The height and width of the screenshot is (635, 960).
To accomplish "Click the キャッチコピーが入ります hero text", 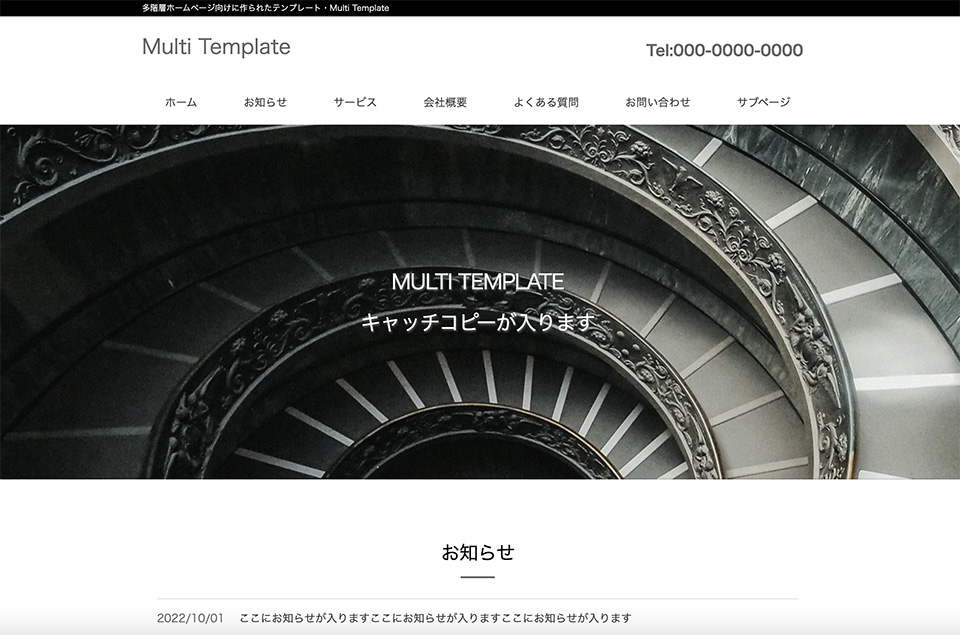I will click(478, 323).
